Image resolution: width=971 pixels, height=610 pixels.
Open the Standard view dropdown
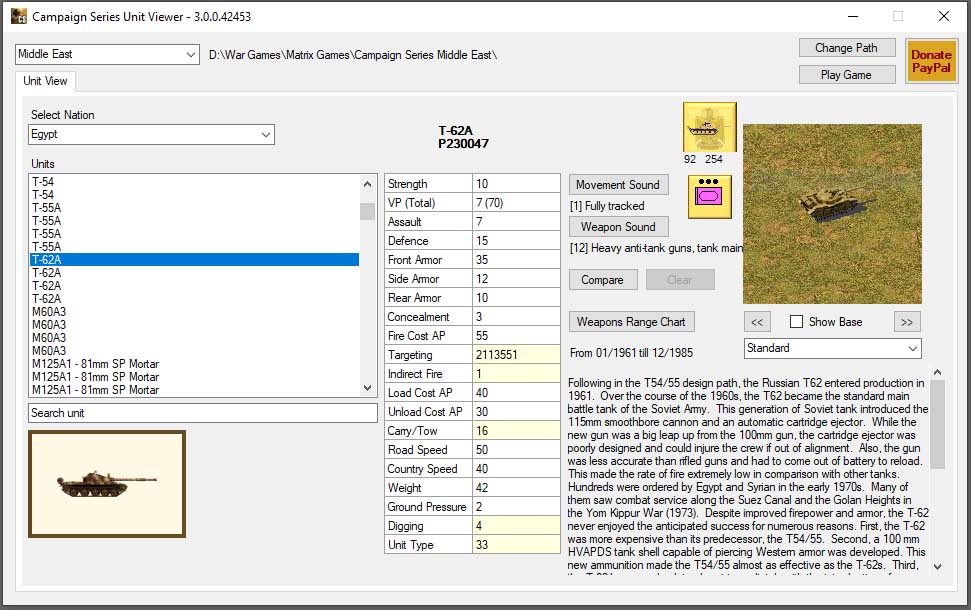tap(832, 348)
